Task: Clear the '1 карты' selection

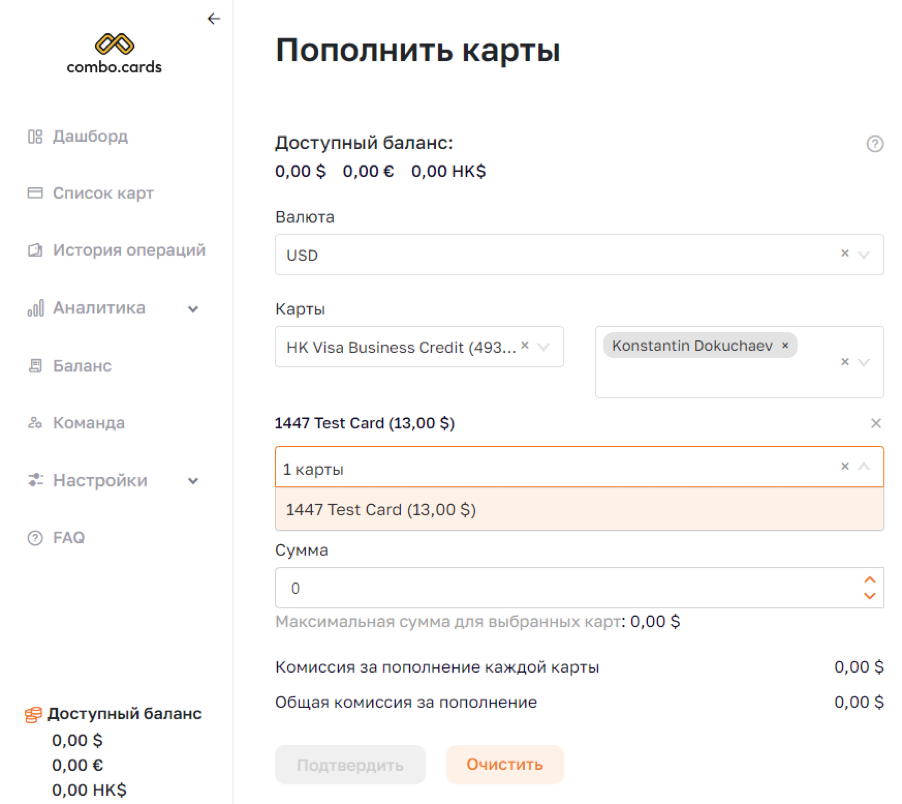Action: click(x=844, y=466)
